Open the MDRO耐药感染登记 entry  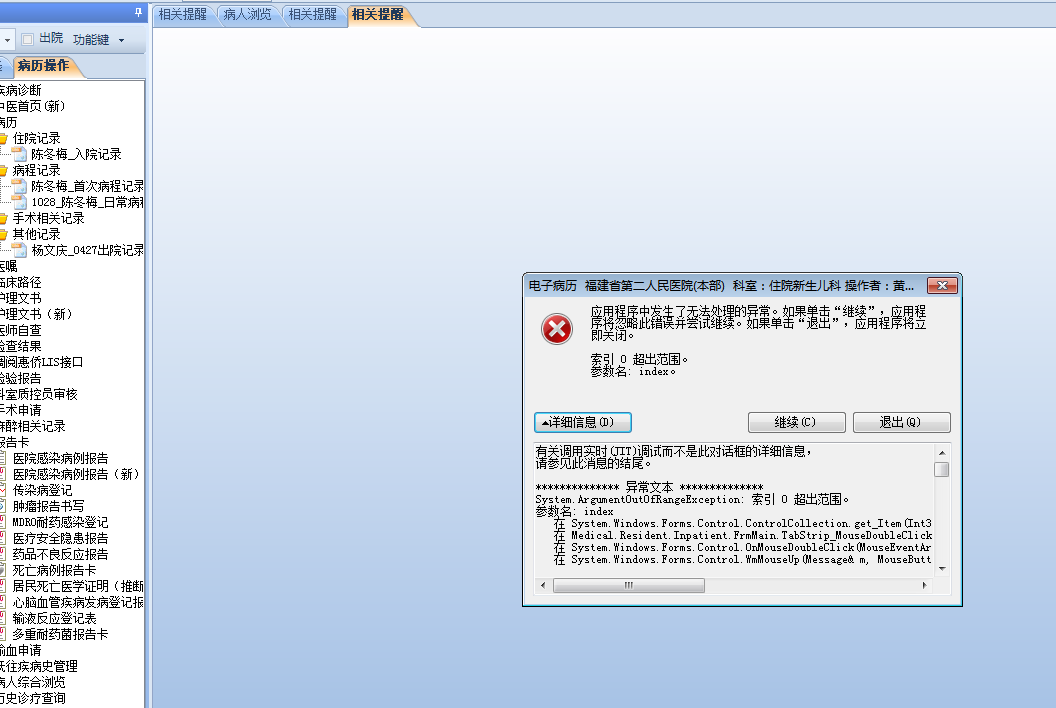61,523
